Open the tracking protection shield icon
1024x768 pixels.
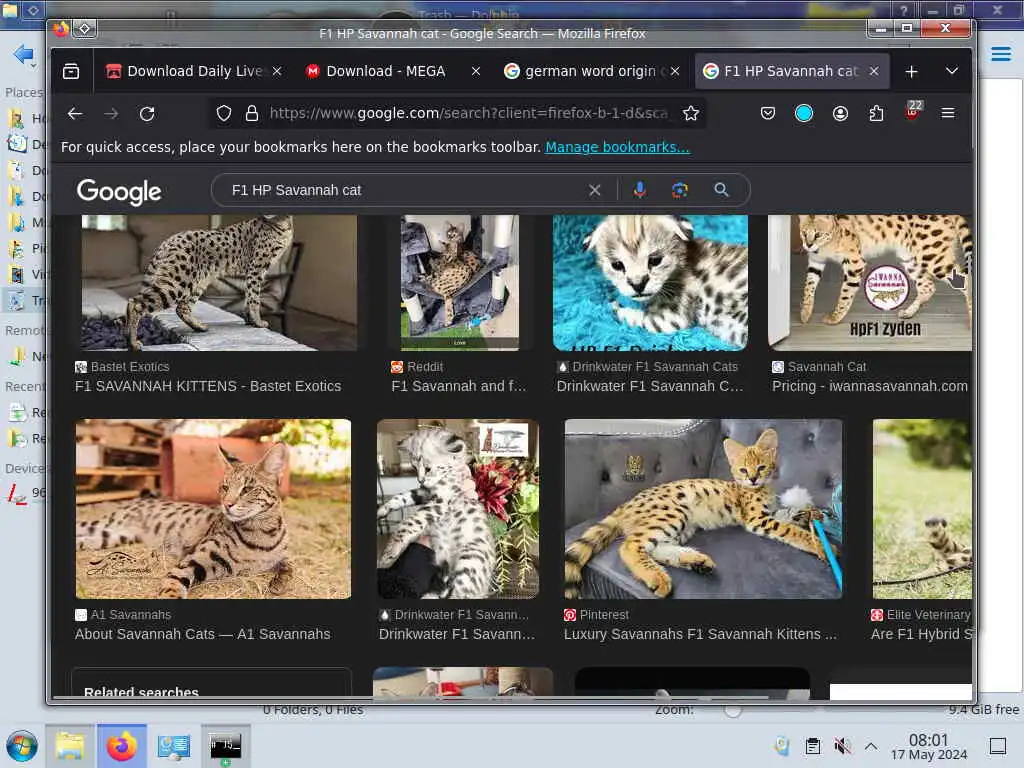(224, 114)
